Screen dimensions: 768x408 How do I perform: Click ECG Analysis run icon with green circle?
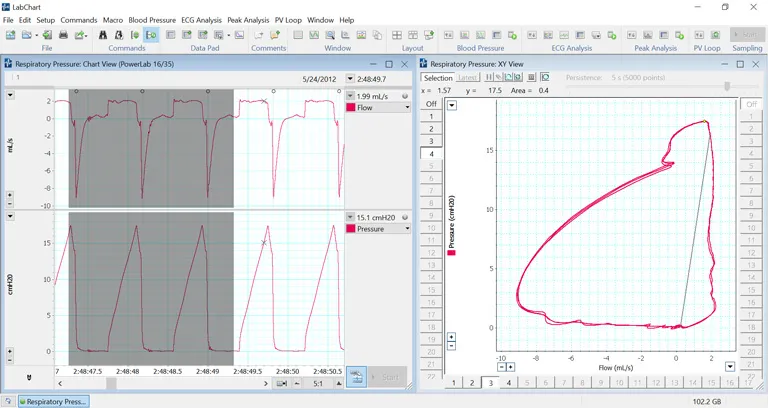(x=612, y=35)
